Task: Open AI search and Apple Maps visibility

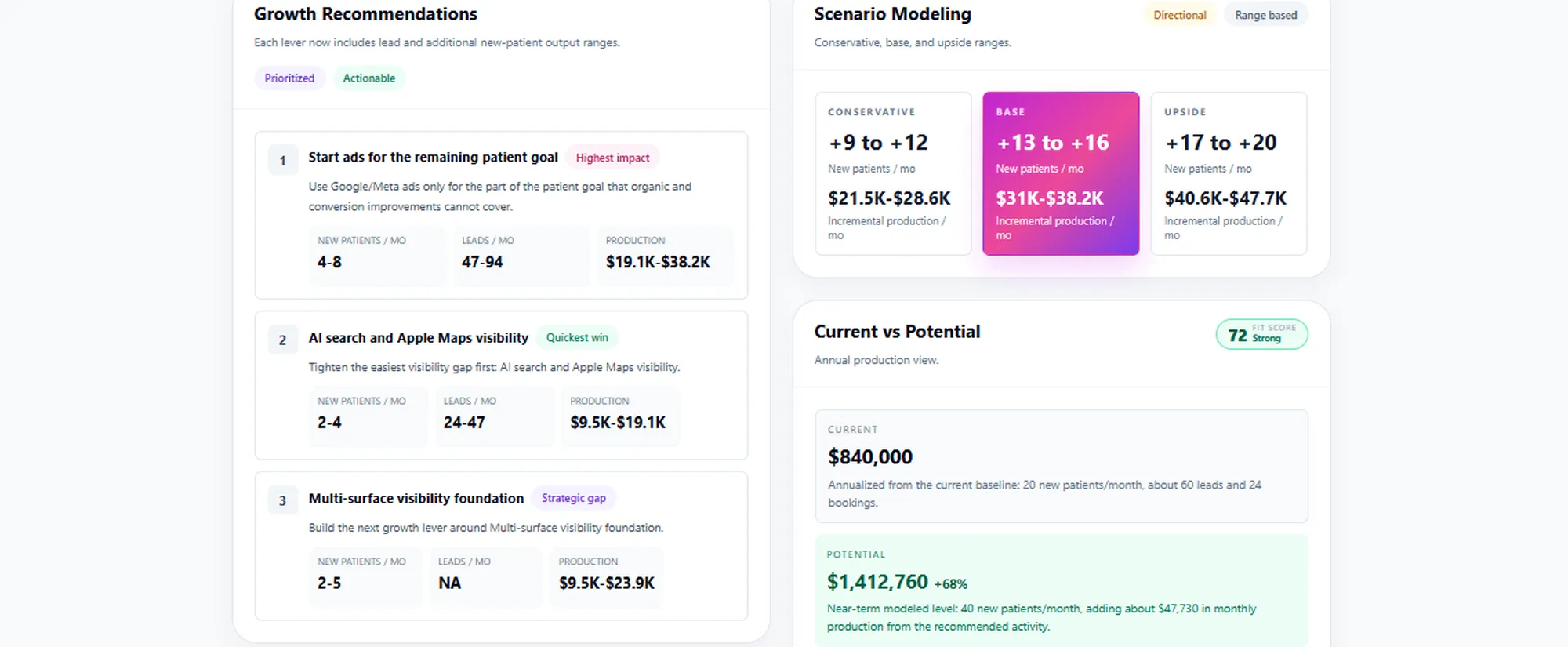Action: pos(419,338)
